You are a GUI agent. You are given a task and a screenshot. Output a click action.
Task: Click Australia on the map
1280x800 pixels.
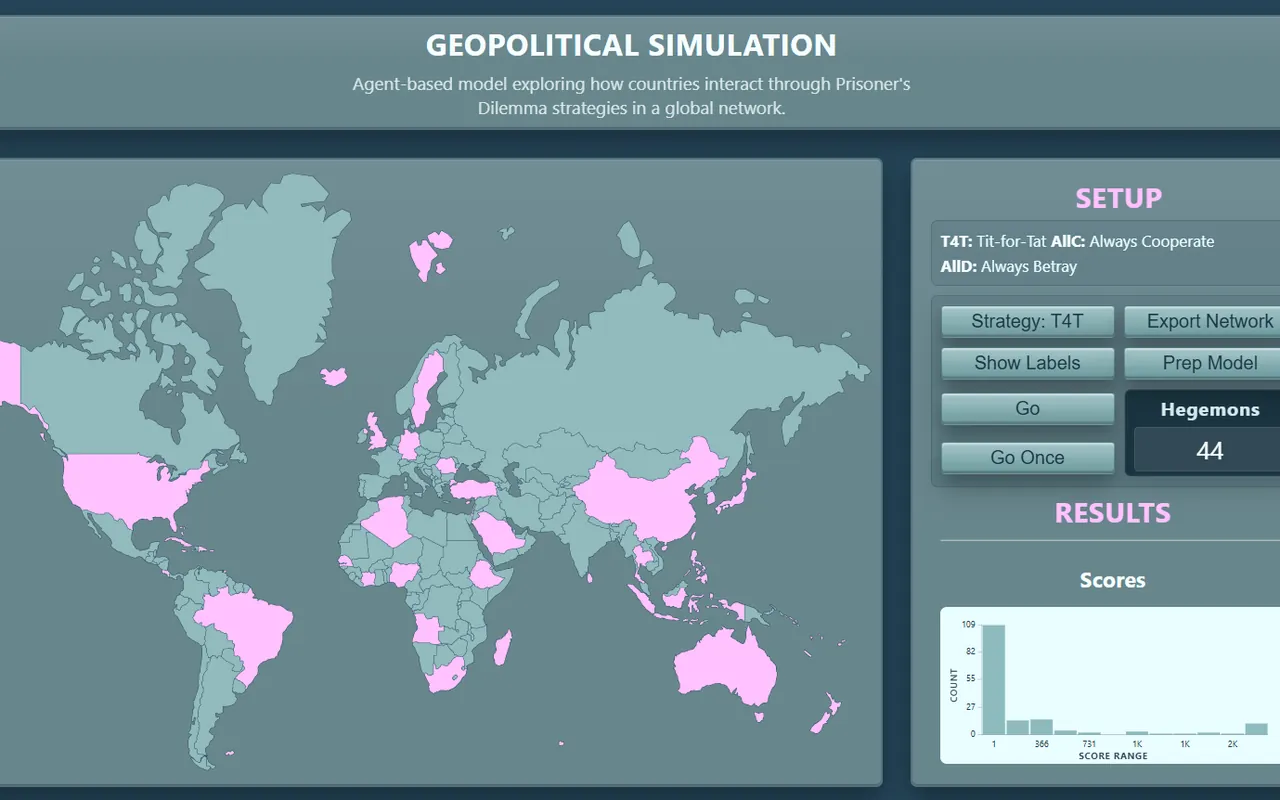[x=725, y=665]
